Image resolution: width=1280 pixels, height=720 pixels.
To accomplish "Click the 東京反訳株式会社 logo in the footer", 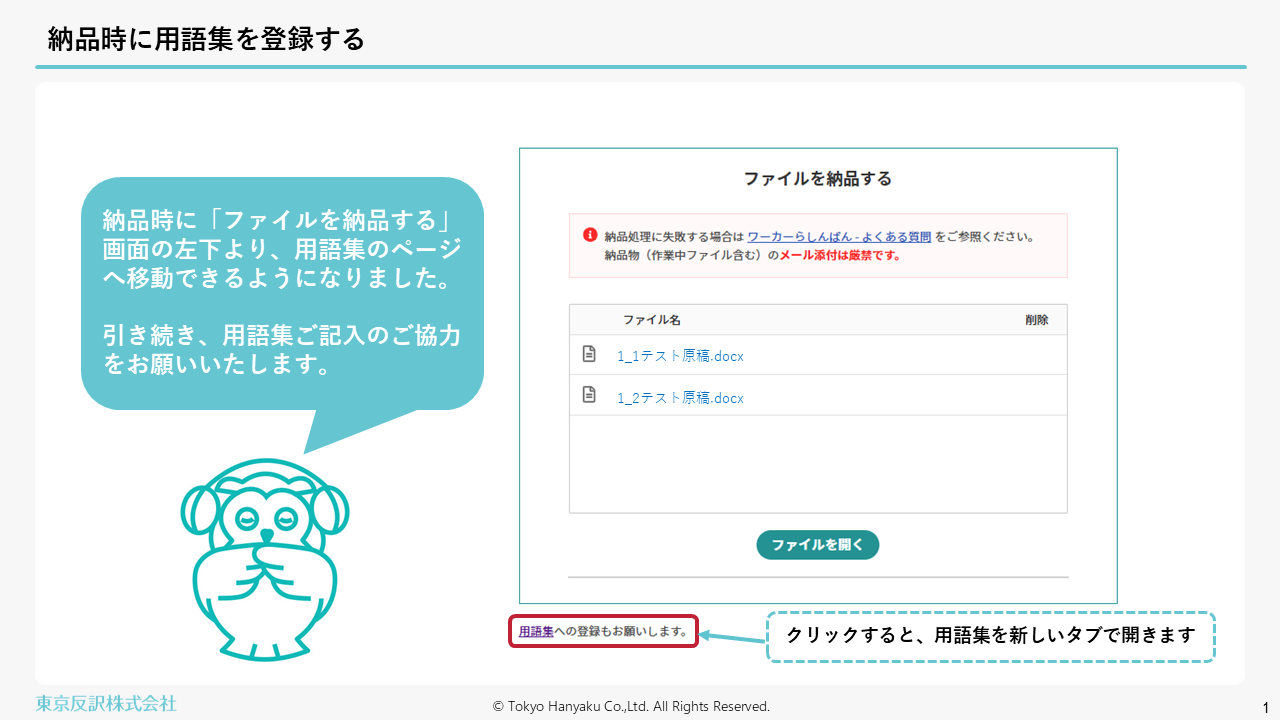I will [106, 703].
